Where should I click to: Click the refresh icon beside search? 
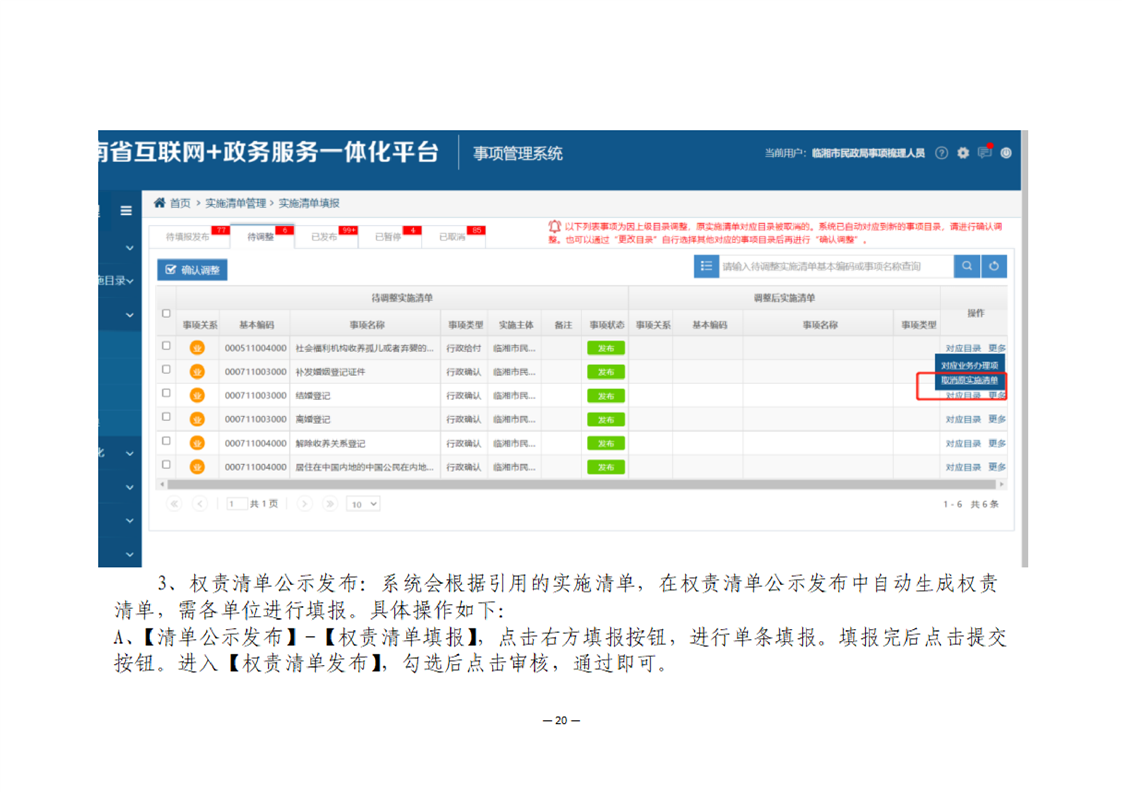coord(993,266)
